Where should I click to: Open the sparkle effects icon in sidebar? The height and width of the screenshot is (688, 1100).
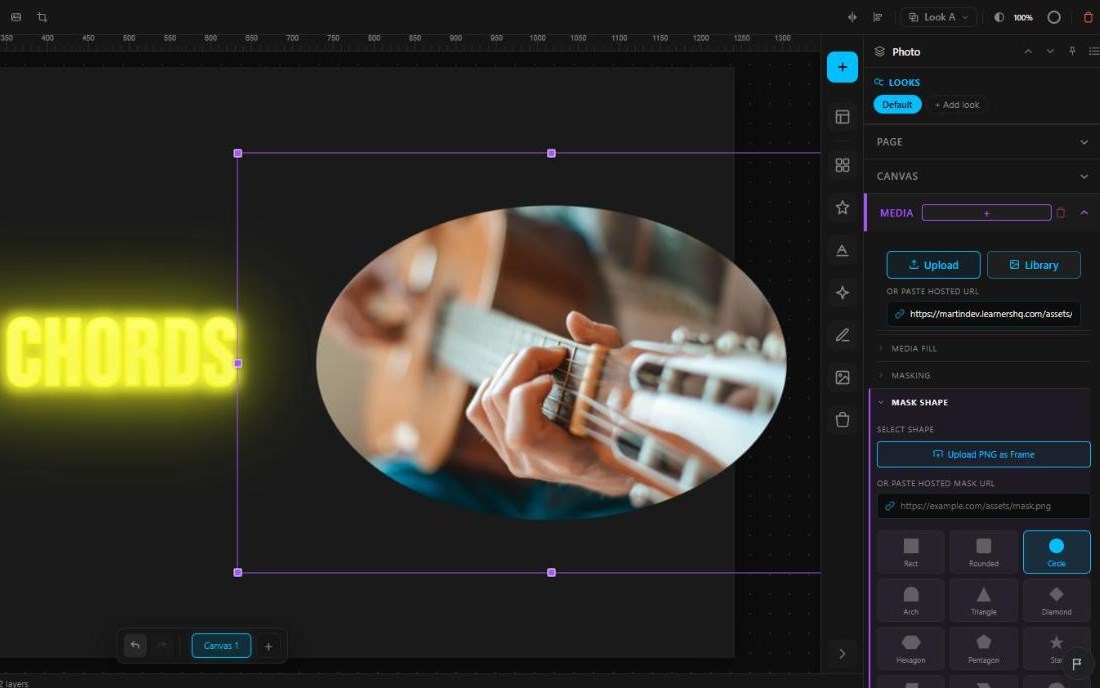coord(843,292)
